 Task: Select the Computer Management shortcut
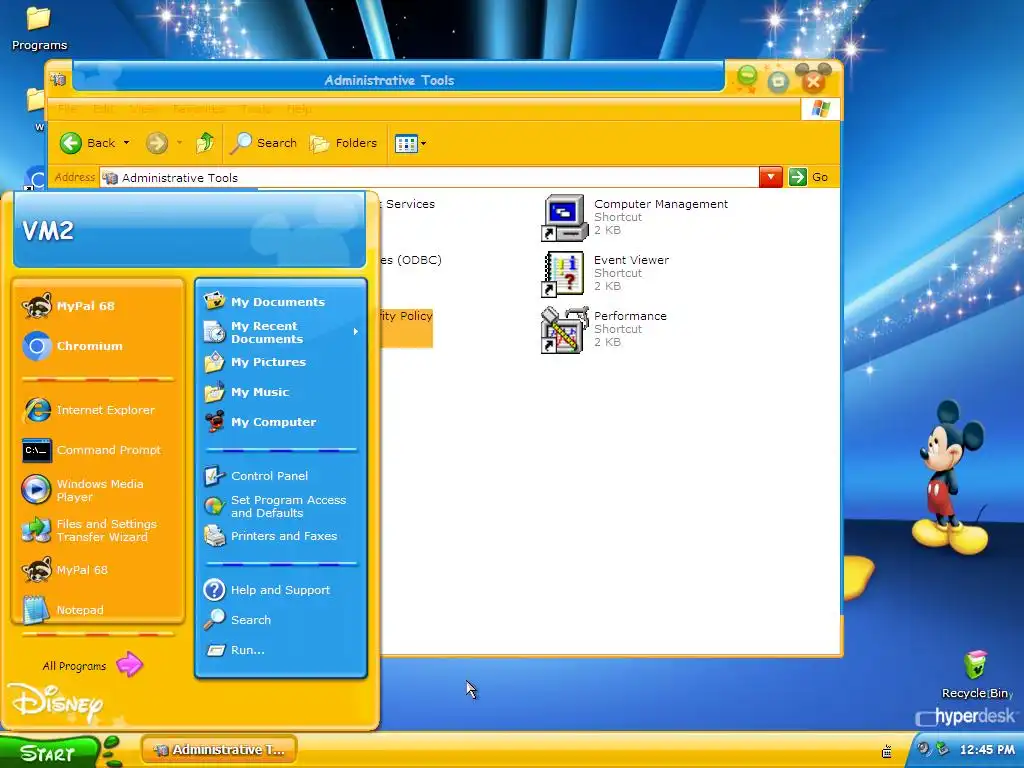(634, 217)
